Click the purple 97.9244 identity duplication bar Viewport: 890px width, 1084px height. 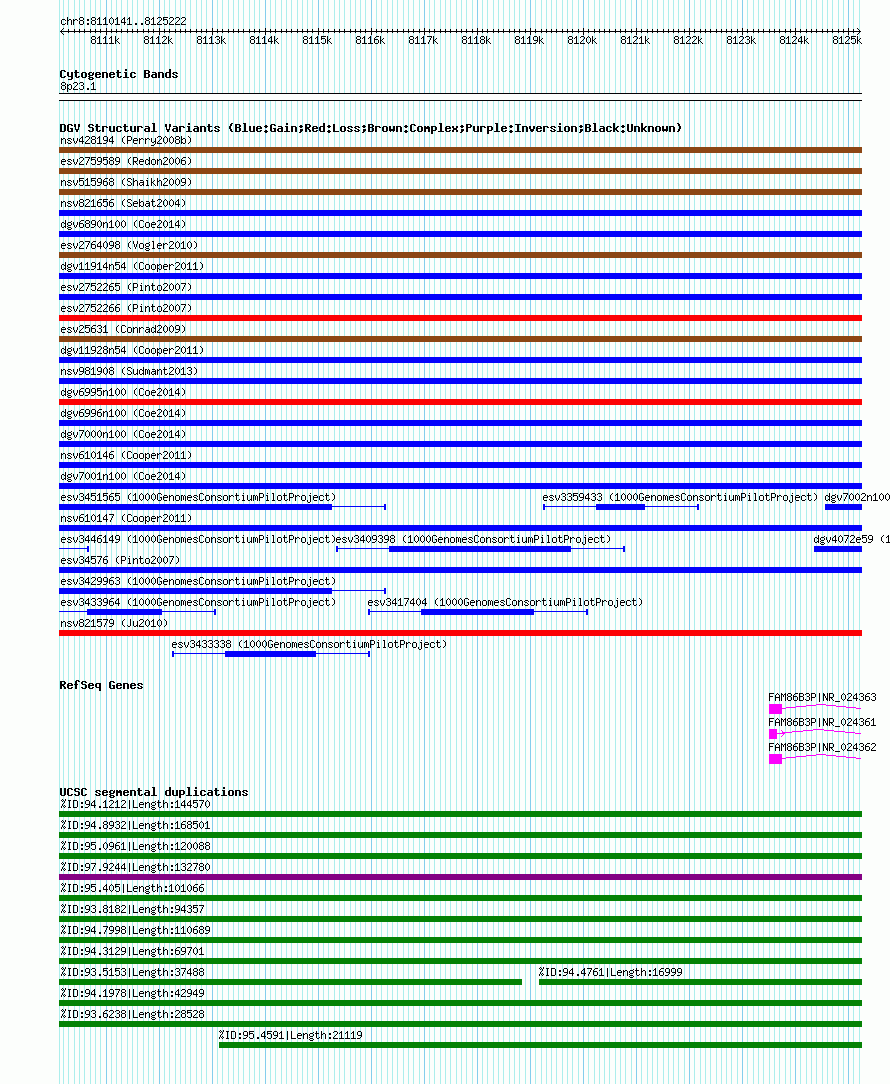pyautogui.click(x=461, y=877)
